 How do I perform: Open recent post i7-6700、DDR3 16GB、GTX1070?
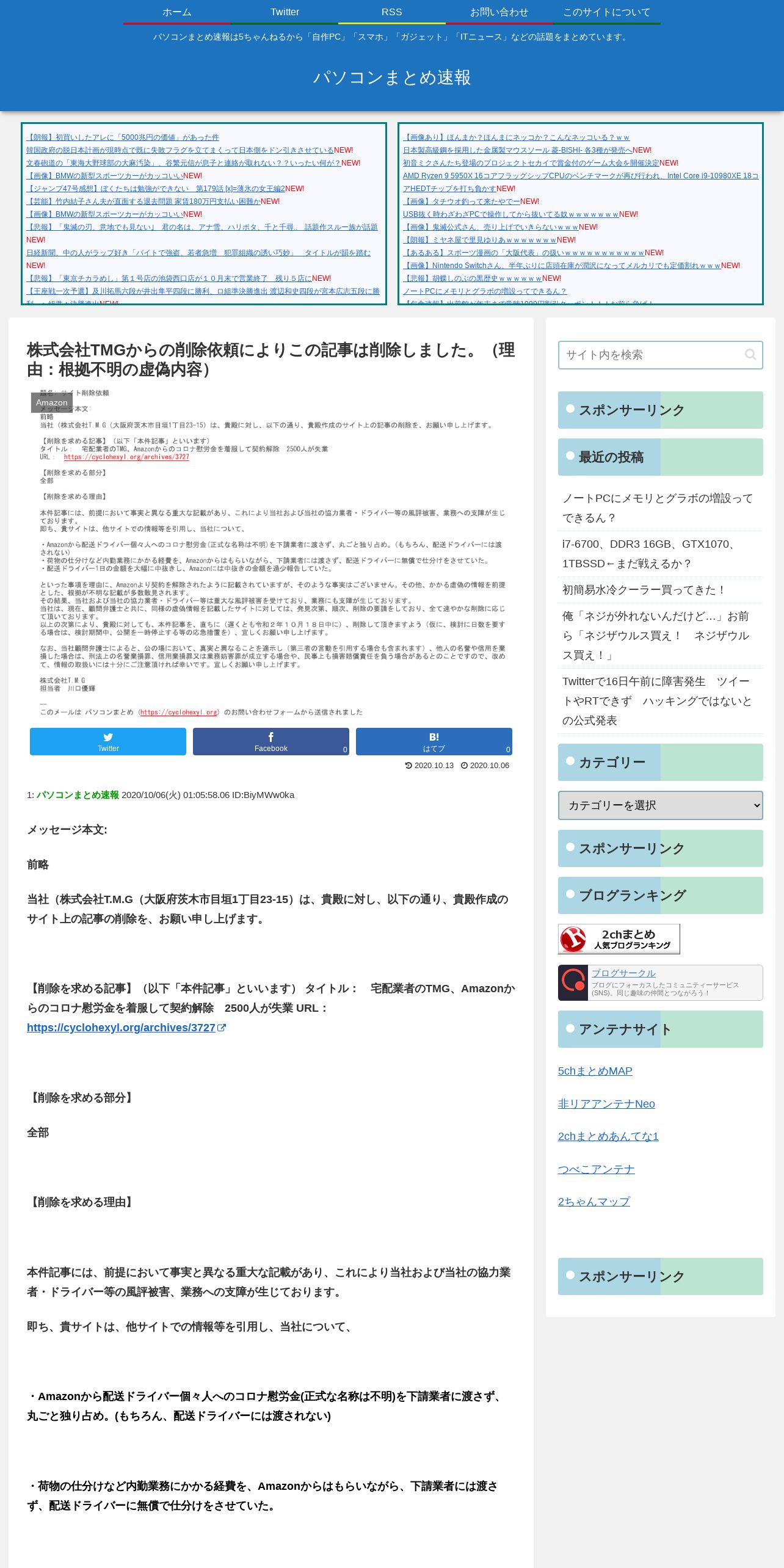tap(661, 554)
